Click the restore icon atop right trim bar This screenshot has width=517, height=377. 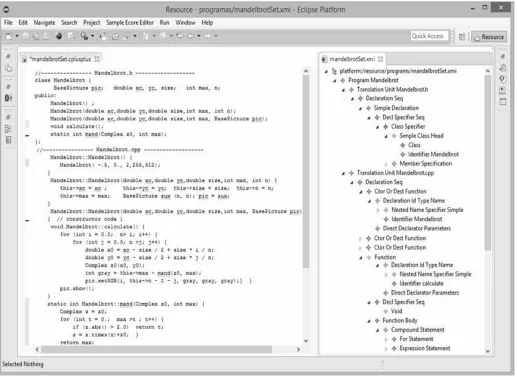pyautogui.click(x=503, y=57)
